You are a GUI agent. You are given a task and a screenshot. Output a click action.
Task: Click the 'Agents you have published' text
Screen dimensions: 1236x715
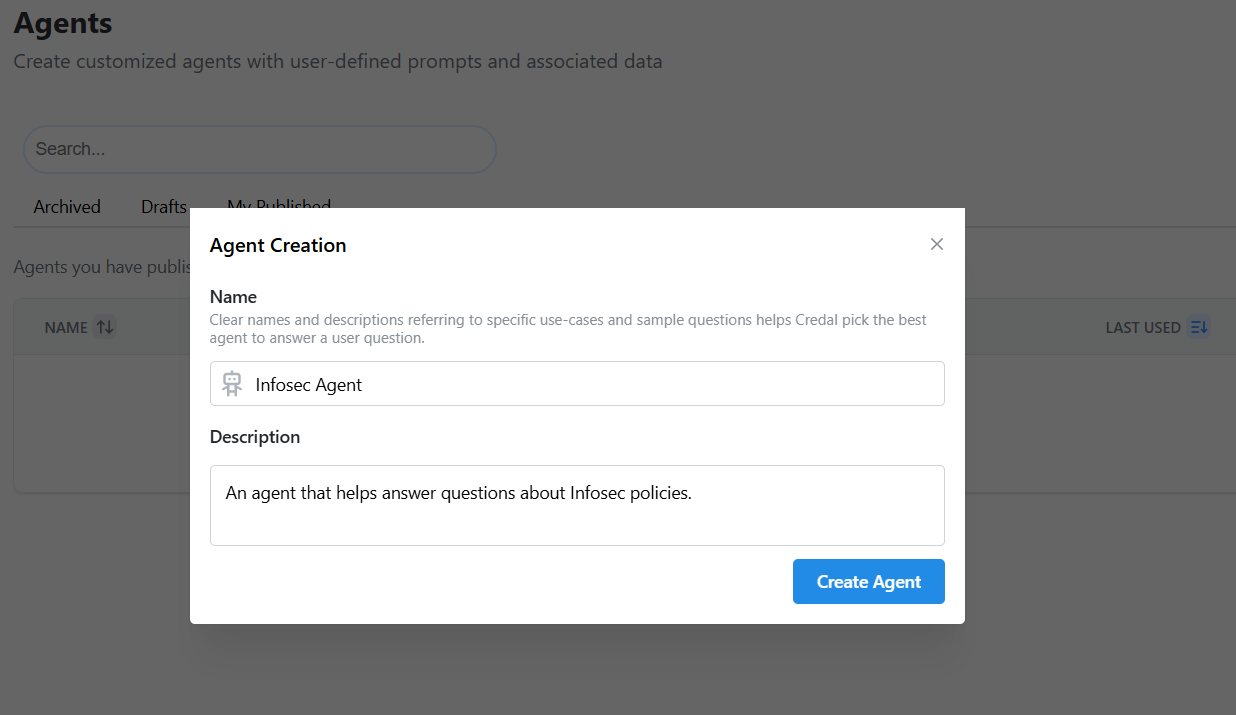tap(100, 268)
